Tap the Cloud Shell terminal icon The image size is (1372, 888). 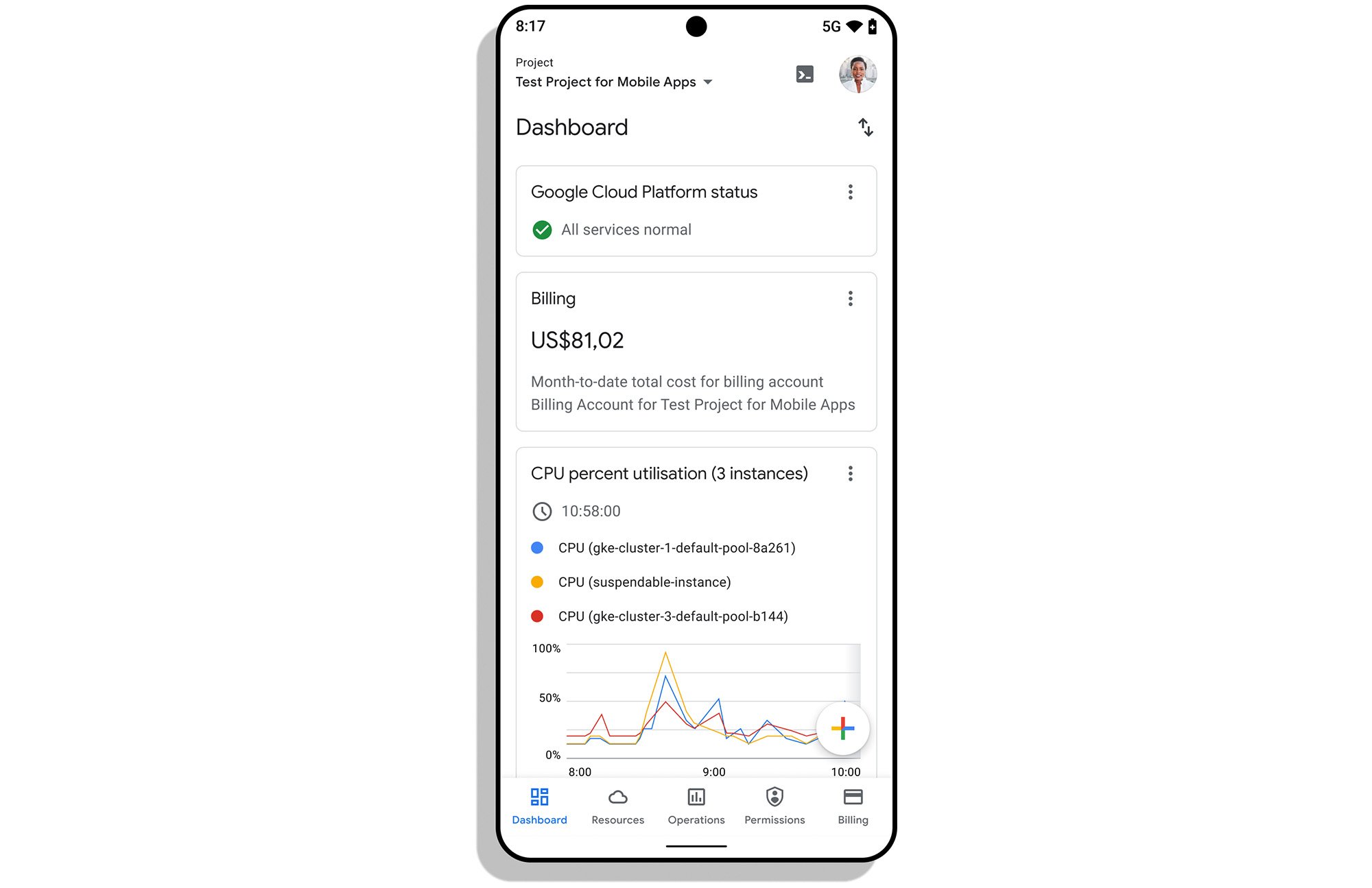tap(805, 74)
